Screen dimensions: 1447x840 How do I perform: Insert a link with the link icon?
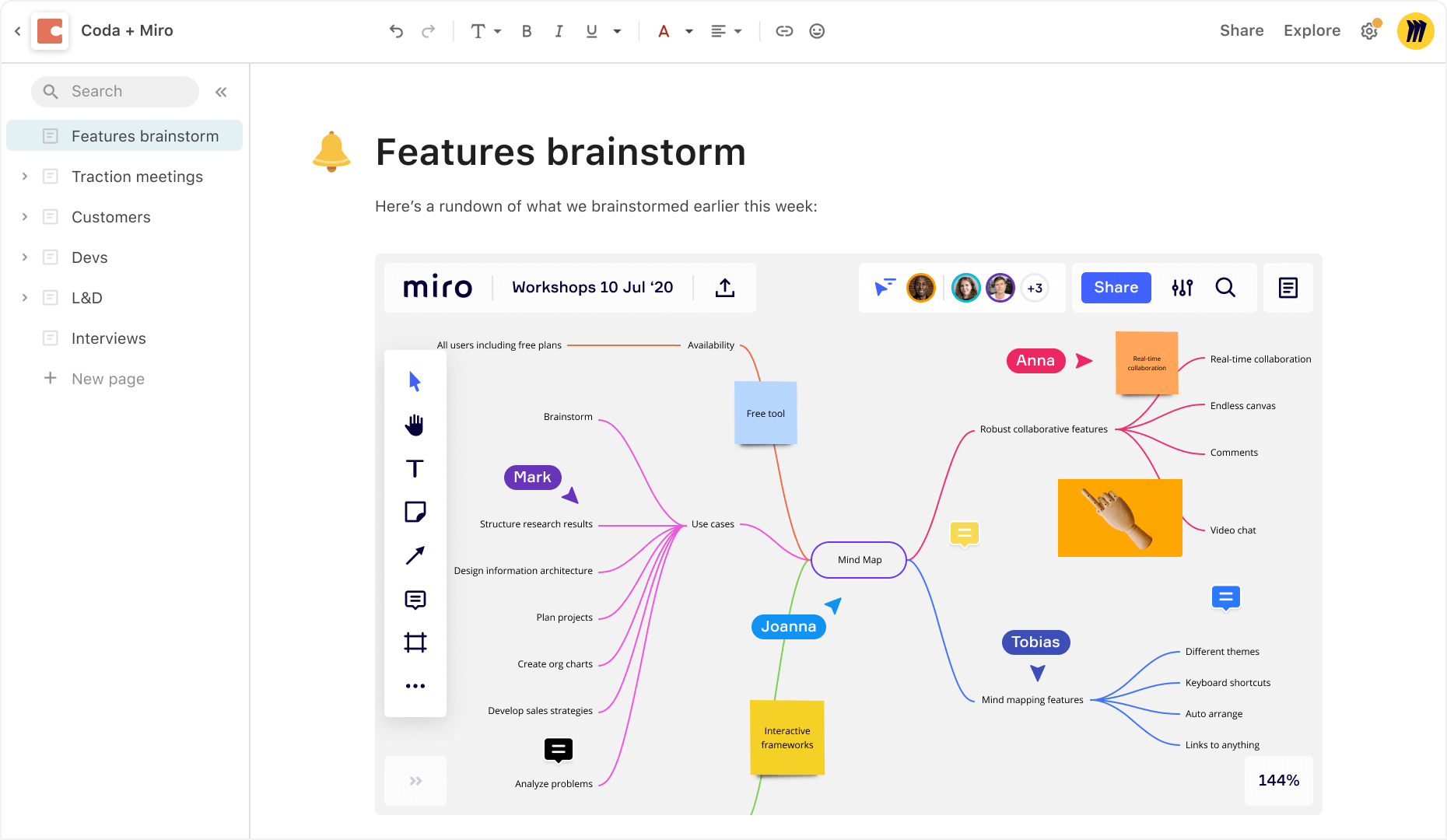tap(784, 31)
